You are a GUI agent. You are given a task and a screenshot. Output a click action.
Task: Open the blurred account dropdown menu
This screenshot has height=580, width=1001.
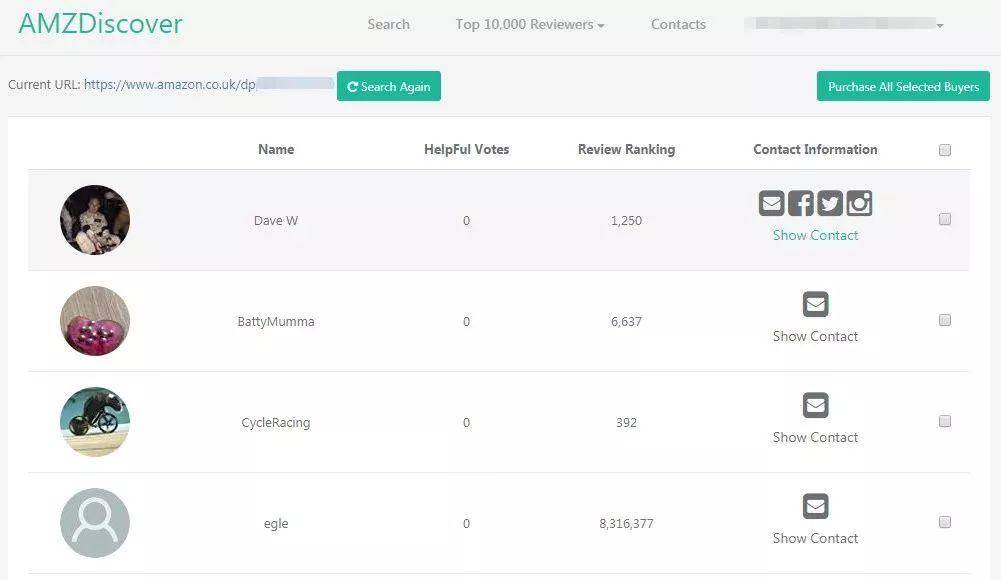844,24
